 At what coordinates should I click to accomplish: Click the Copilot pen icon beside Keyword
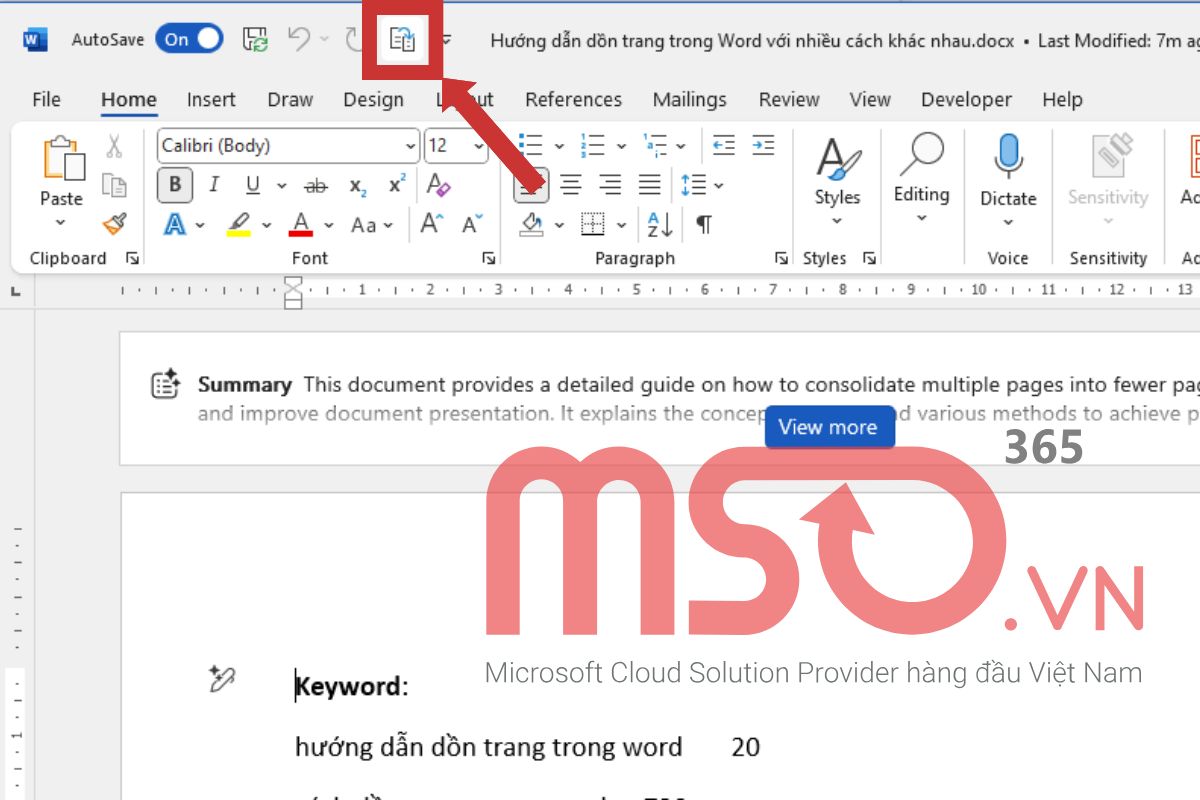[221, 680]
